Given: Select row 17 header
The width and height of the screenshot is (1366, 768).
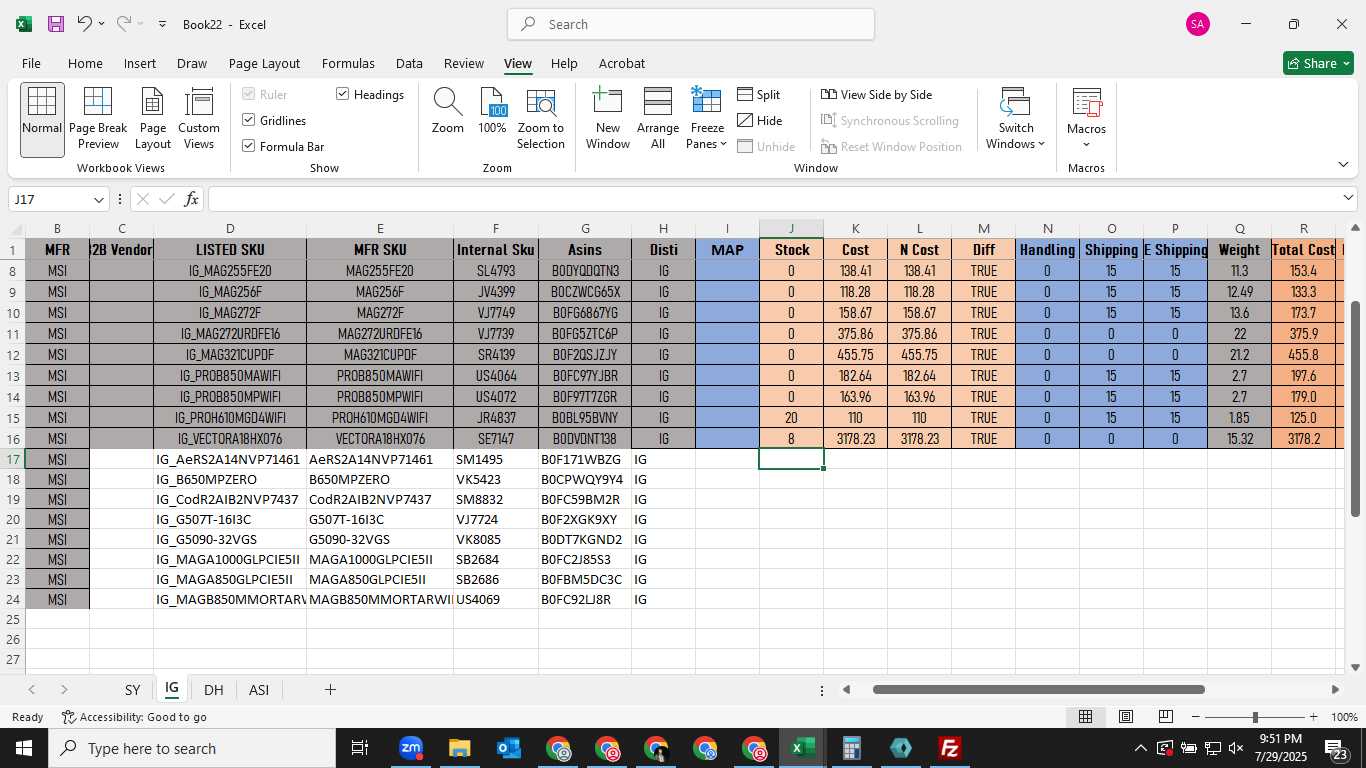Looking at the screenshot, I should (x=13, y=459).
